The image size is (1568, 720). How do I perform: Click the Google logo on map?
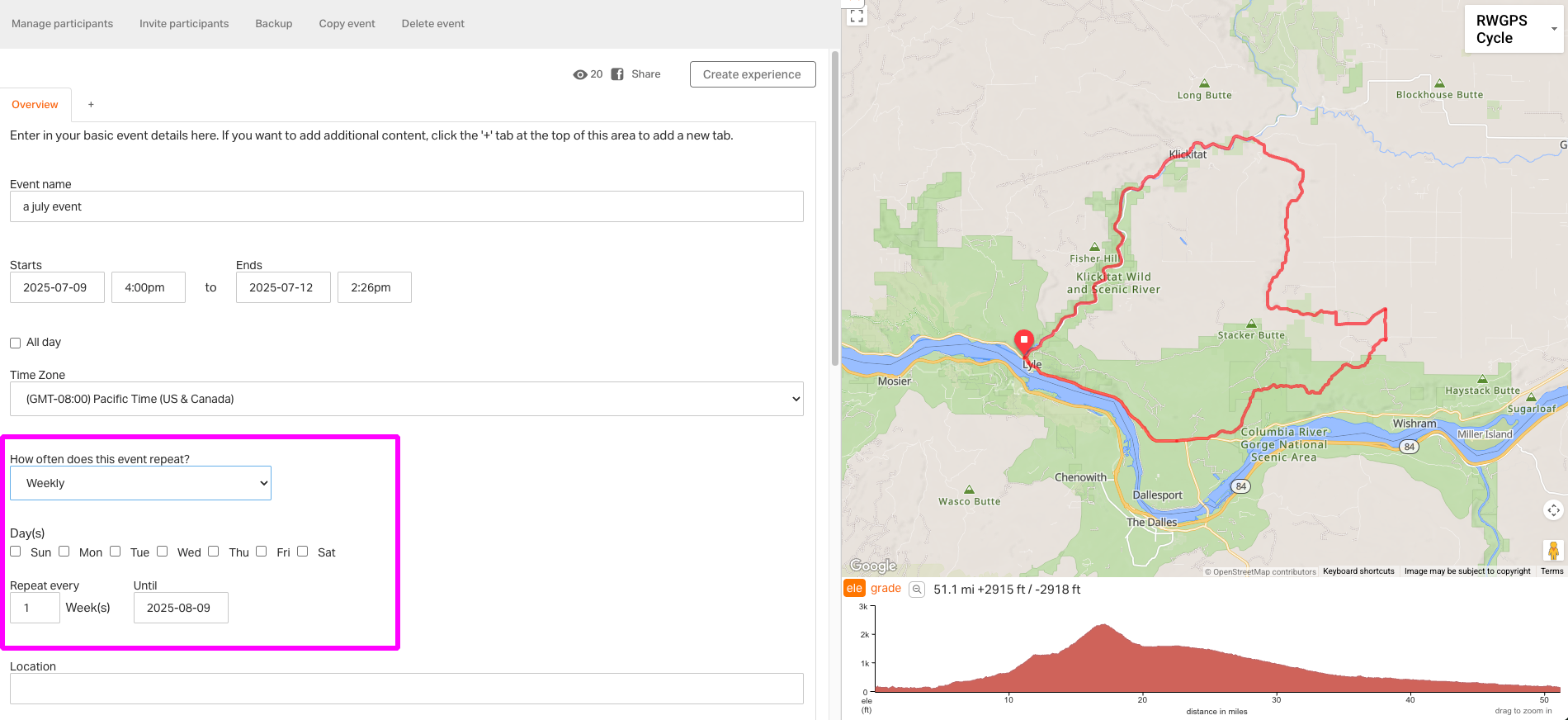tap(873, 566)
